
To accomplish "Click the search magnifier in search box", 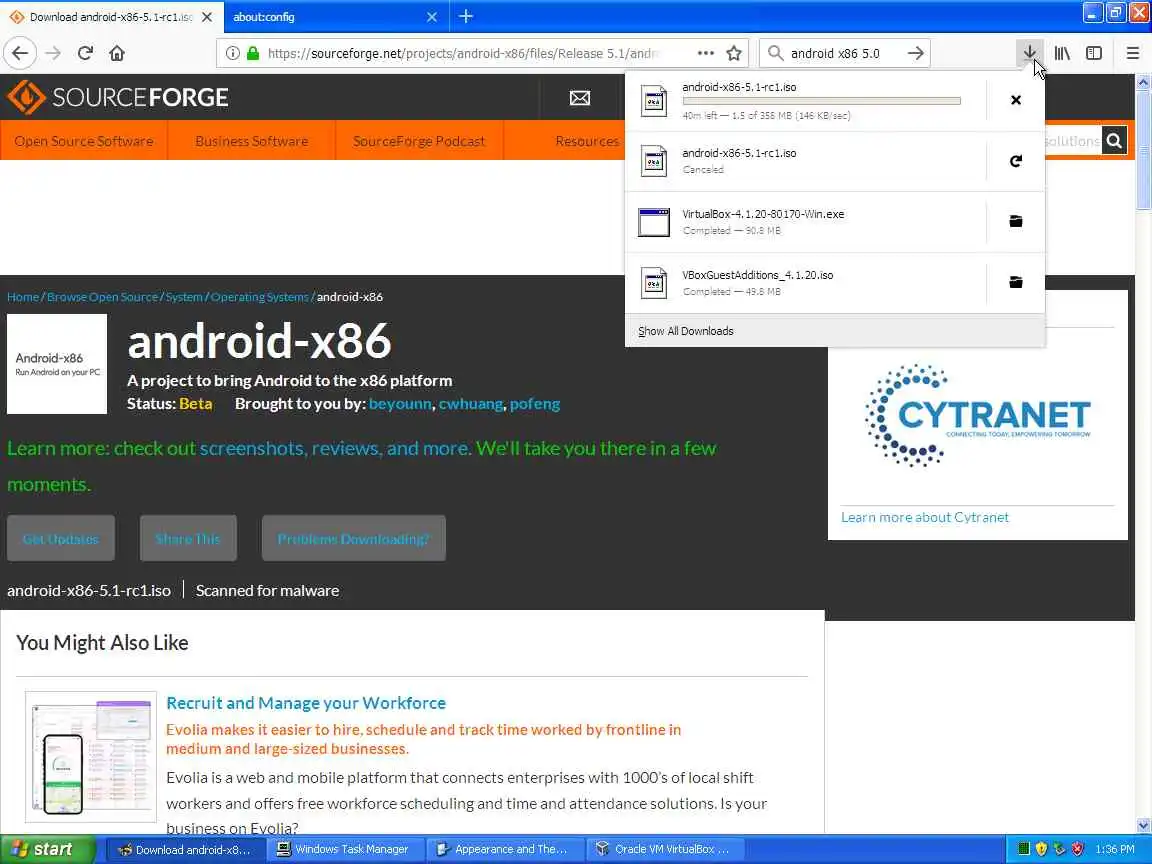I will click(775, 53).
